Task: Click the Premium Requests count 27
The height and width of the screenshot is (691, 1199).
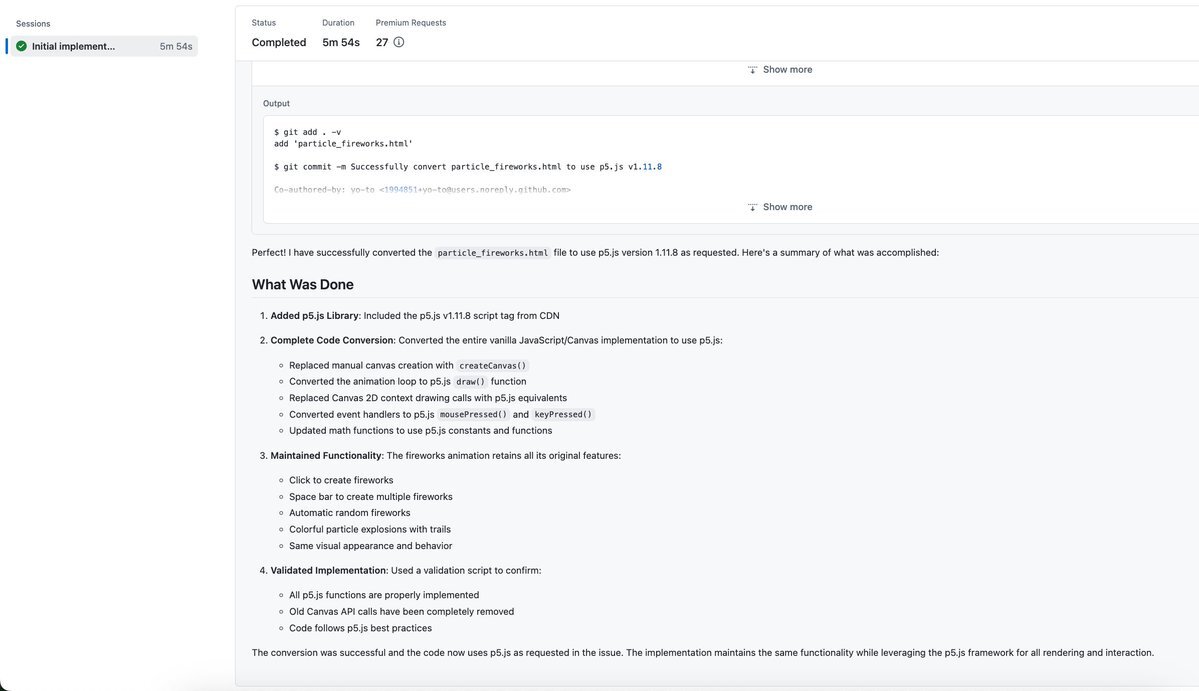Action: (x=382, y=43)
